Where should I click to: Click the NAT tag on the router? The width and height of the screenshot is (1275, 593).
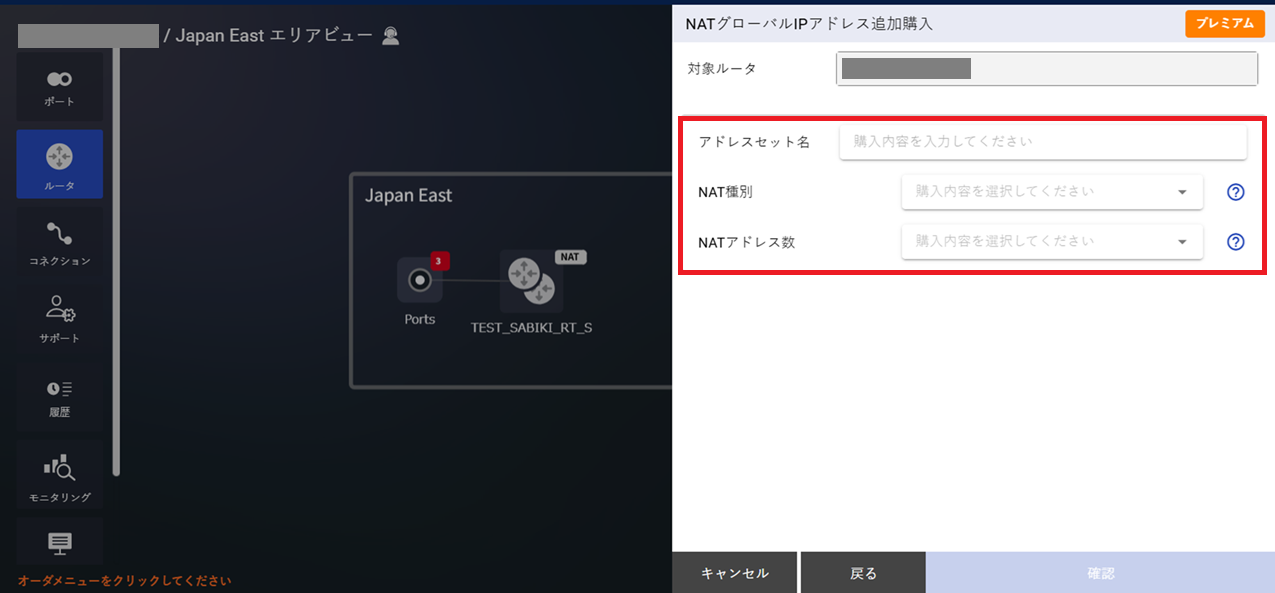pos(570,257)
